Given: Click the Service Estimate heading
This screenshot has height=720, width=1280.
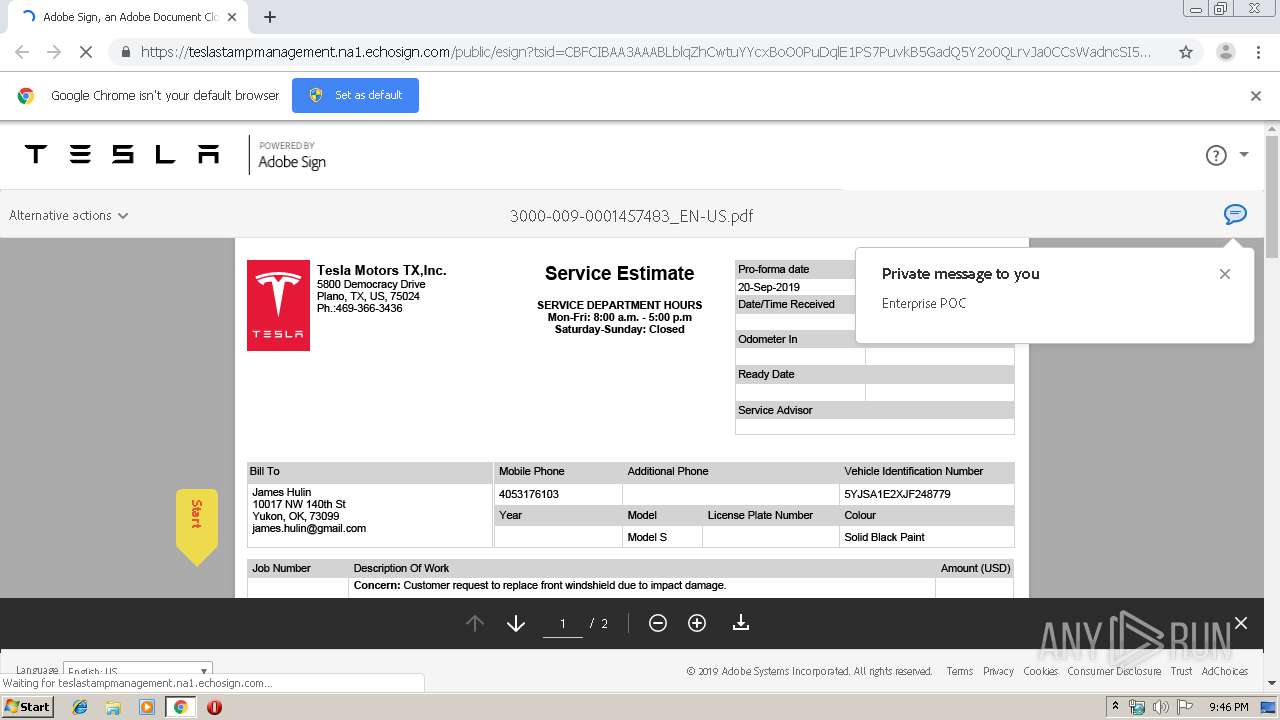Looking at the screenshot, I should [619, 273].
